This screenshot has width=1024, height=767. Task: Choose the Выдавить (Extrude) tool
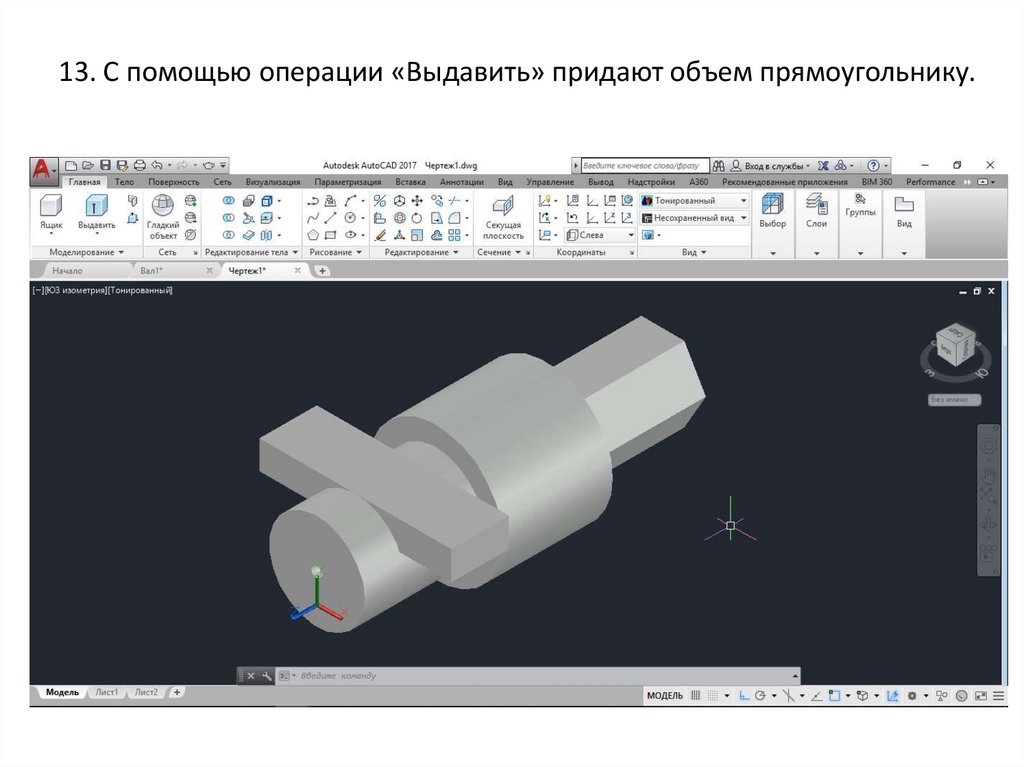pyautogui.click(x=96, y=212)
